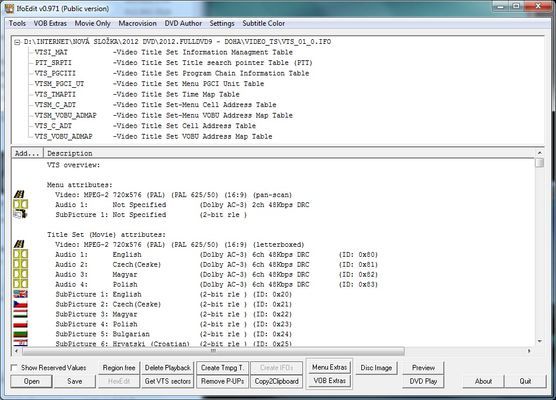
Task: Select the VTSM_VOBU_ADMAP tree entry
Action: coord(66,116)
